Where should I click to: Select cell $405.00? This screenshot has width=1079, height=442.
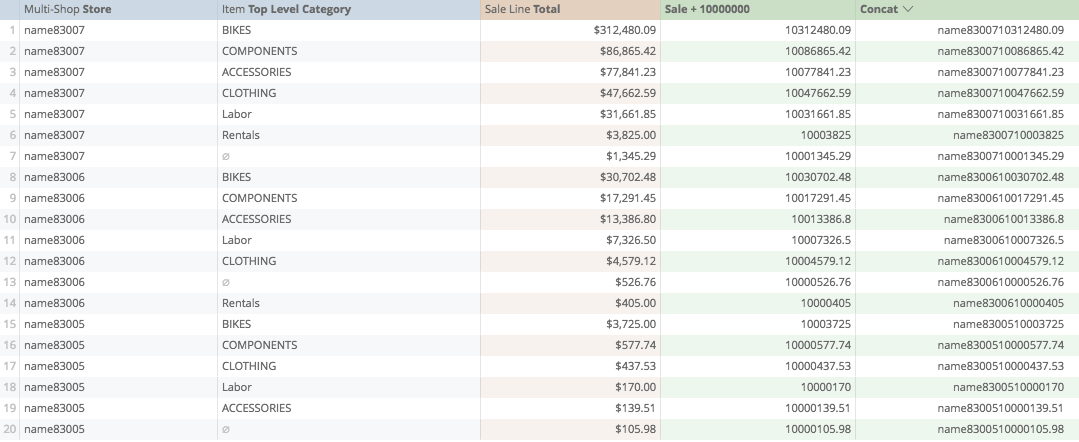570,303
